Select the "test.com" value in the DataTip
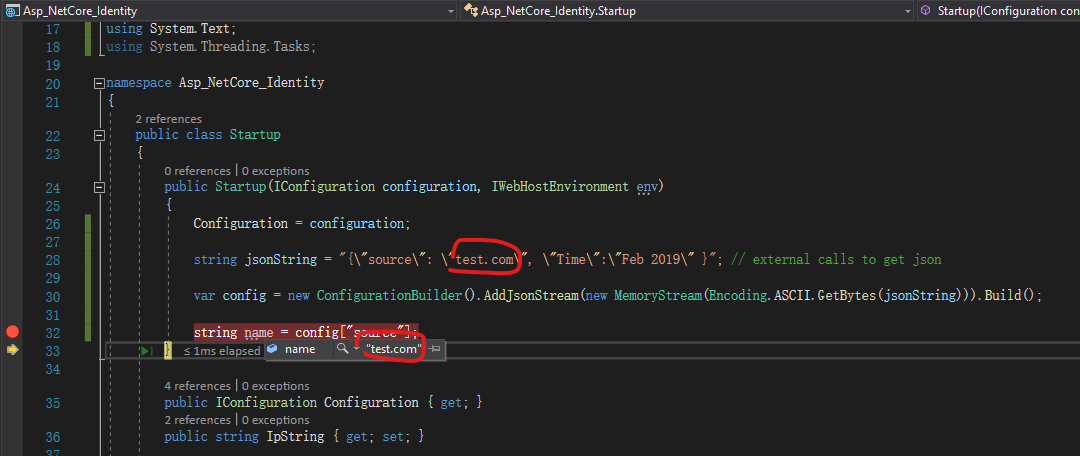 (393, 349)
